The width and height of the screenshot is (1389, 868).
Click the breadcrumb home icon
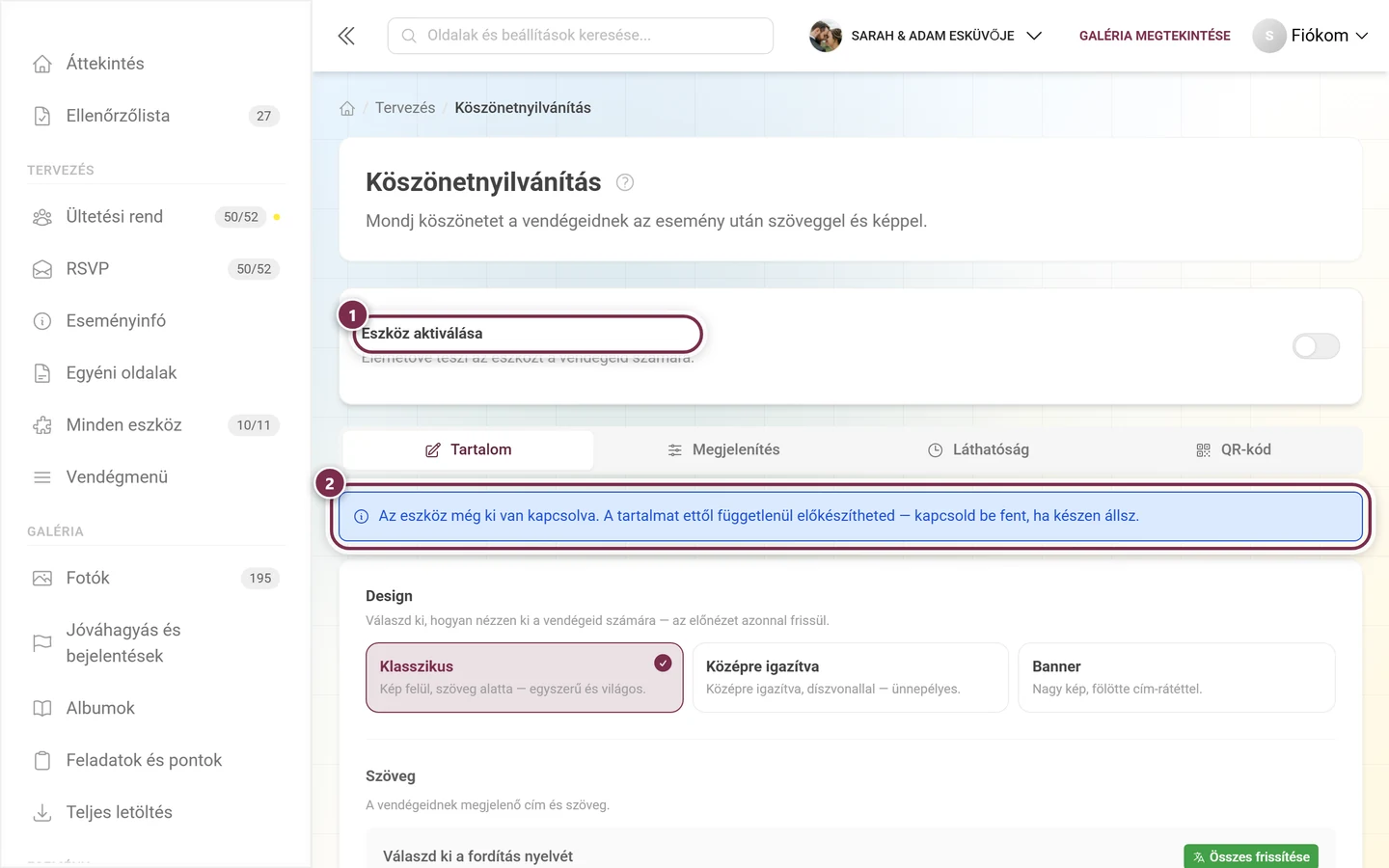347,108
